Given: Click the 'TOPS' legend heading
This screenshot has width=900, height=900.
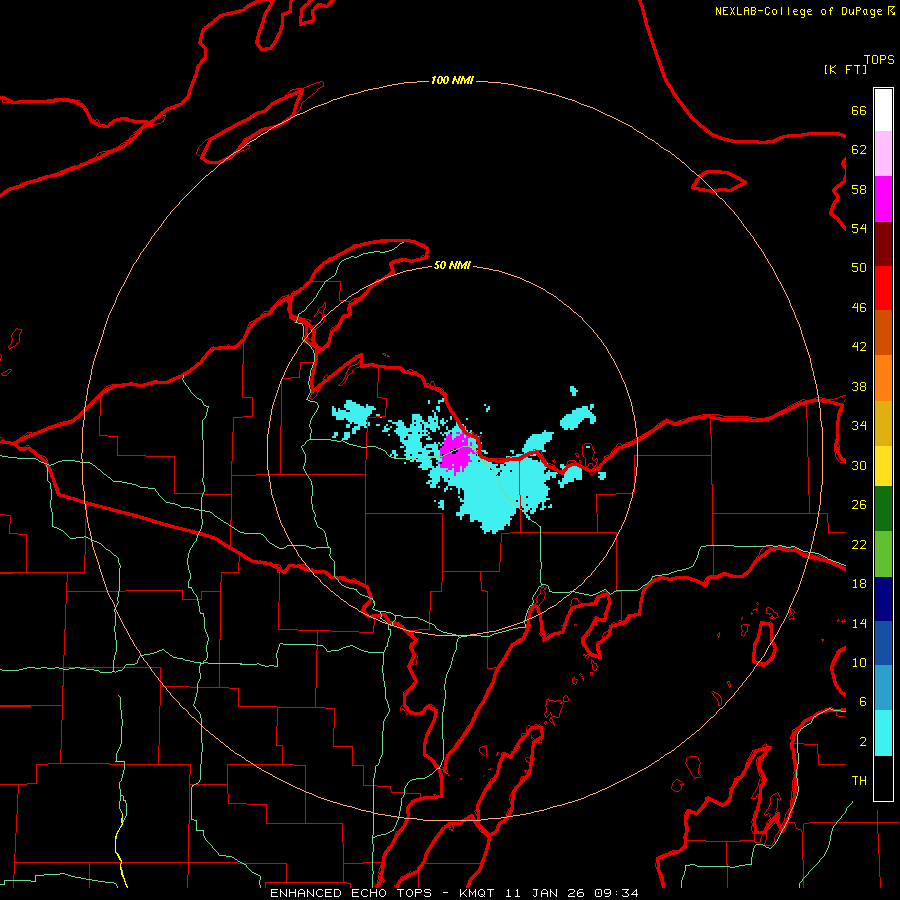Looking at the screenshot, I should 879,60.
